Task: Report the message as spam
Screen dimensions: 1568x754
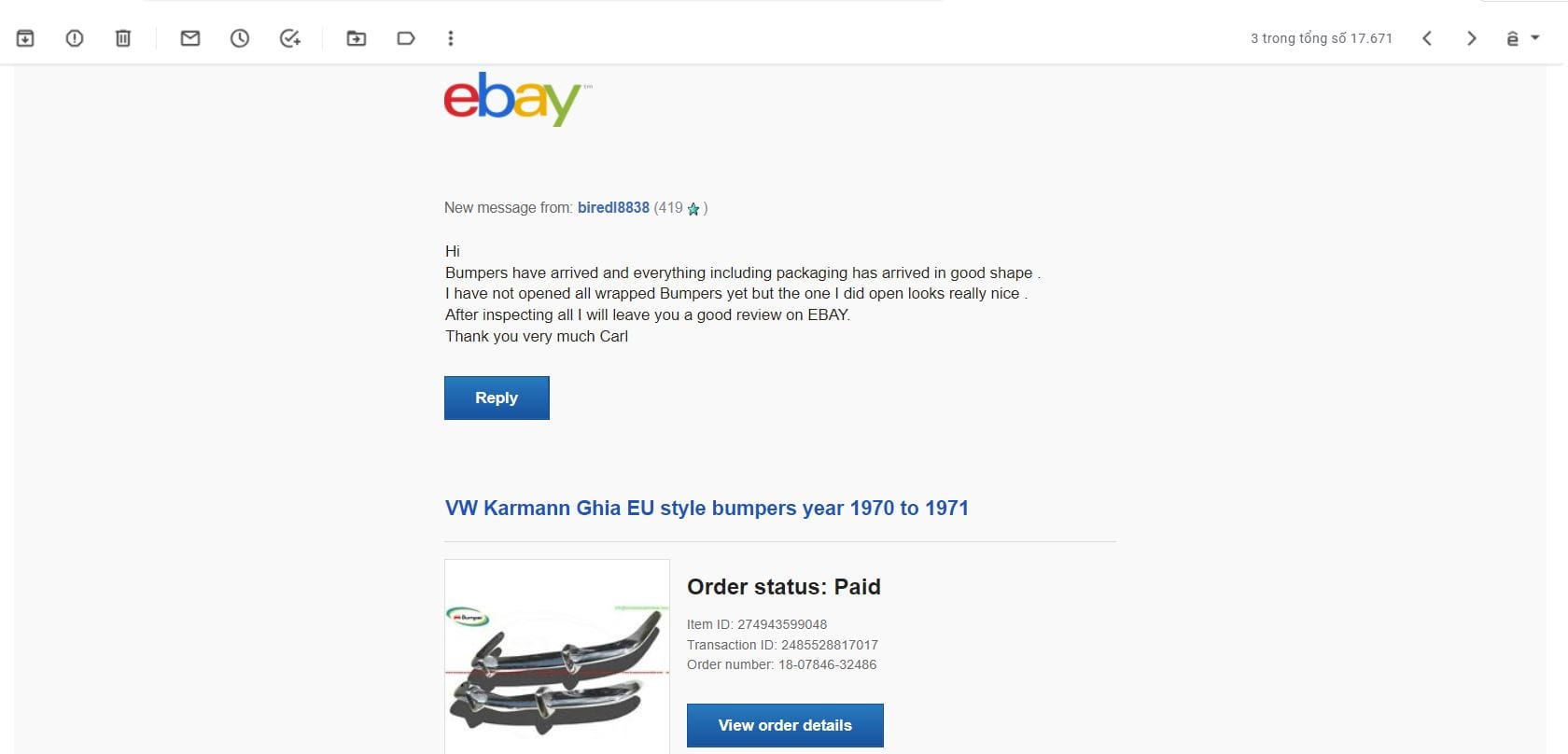Action: (75, 38)
